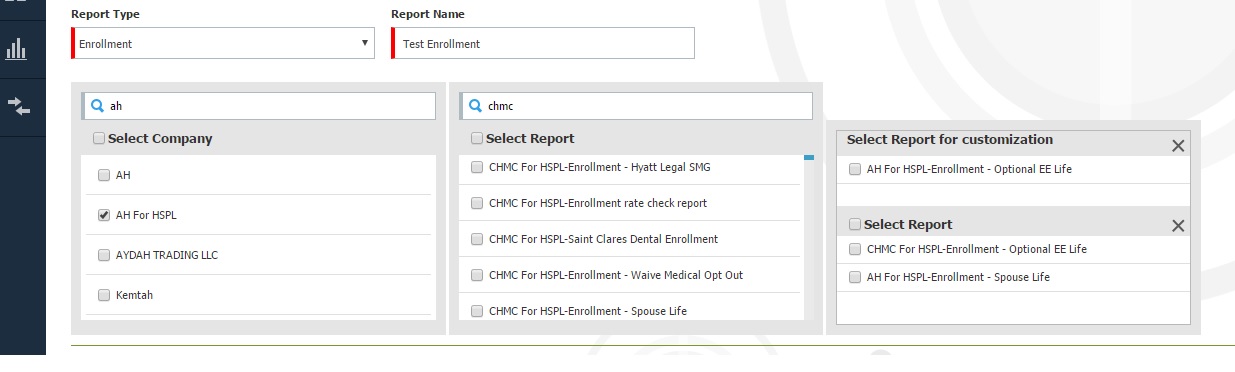
Task: Close the lower Select Report panel
Action: point(1178,226)
